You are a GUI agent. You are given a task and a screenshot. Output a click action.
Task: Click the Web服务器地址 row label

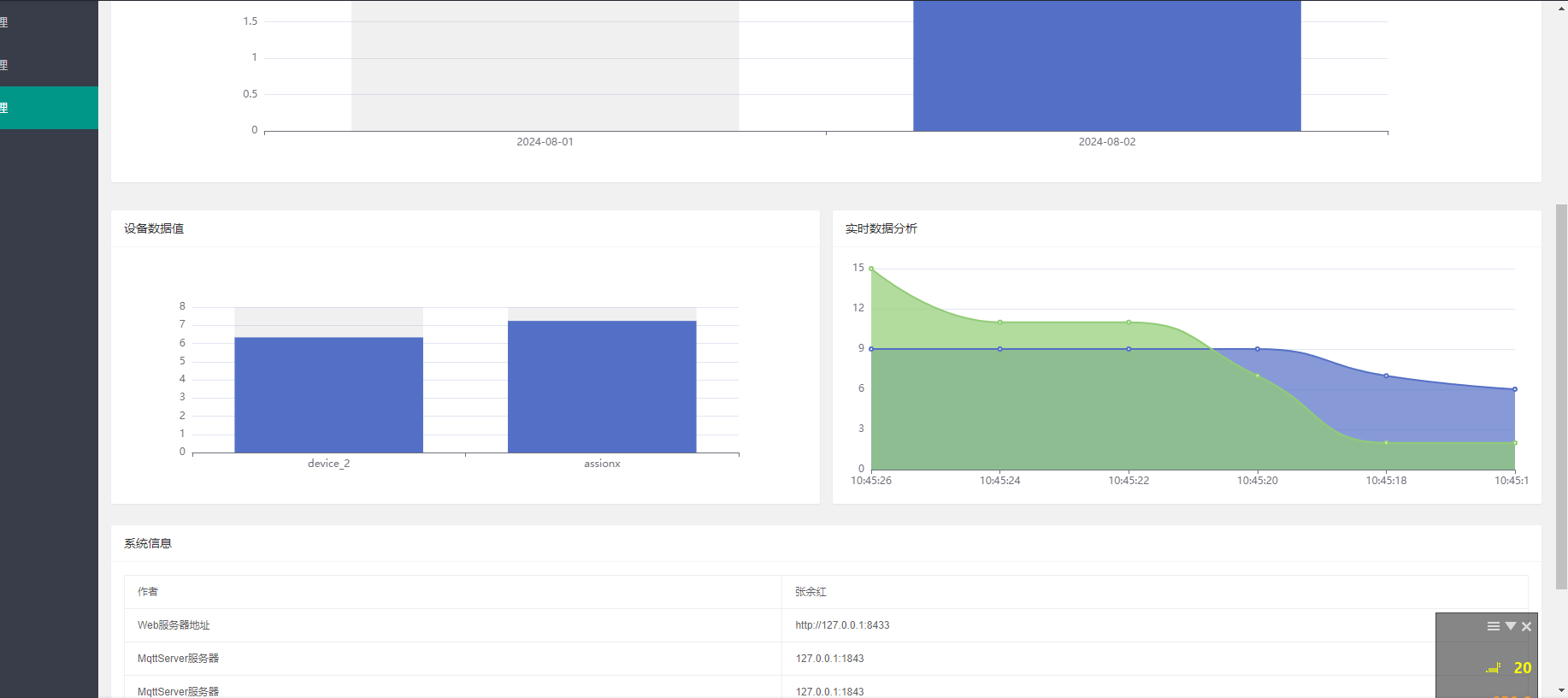[x=174, y=625]
